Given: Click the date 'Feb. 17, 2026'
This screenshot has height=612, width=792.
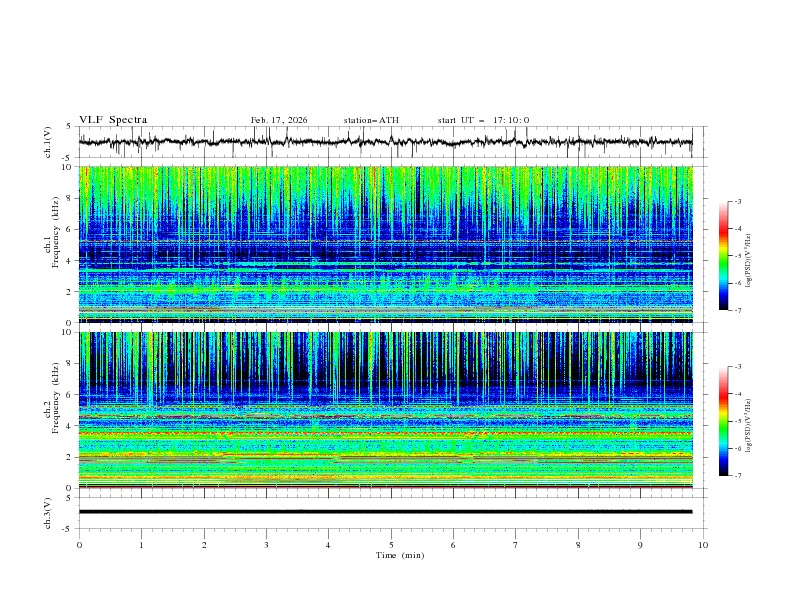Looking at the screenshot, I should click(x=279, y=120).
